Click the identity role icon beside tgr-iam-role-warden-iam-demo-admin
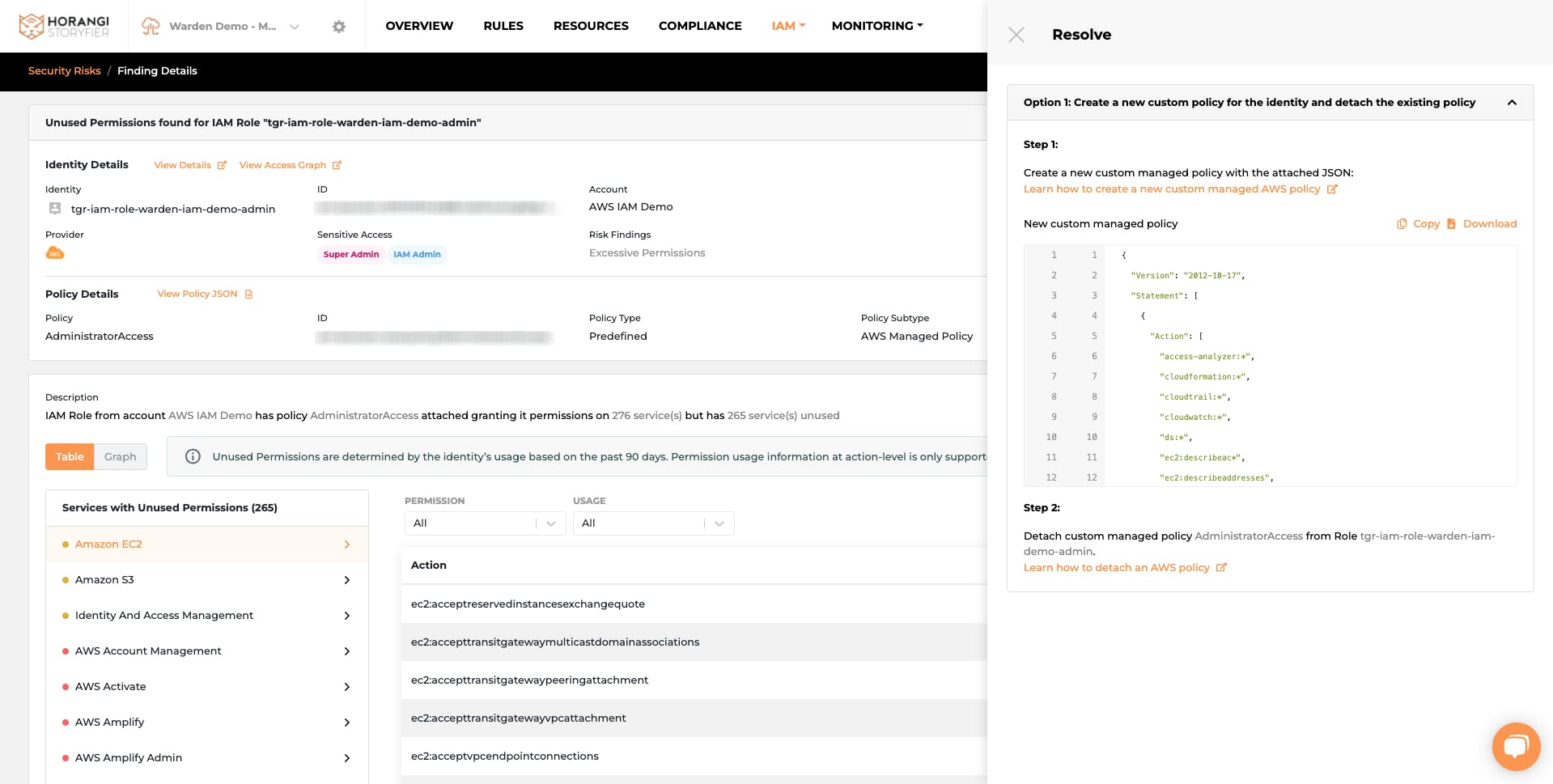Image resolution: width=1553 pixels, height=784 pixels. tap(55, 209)
